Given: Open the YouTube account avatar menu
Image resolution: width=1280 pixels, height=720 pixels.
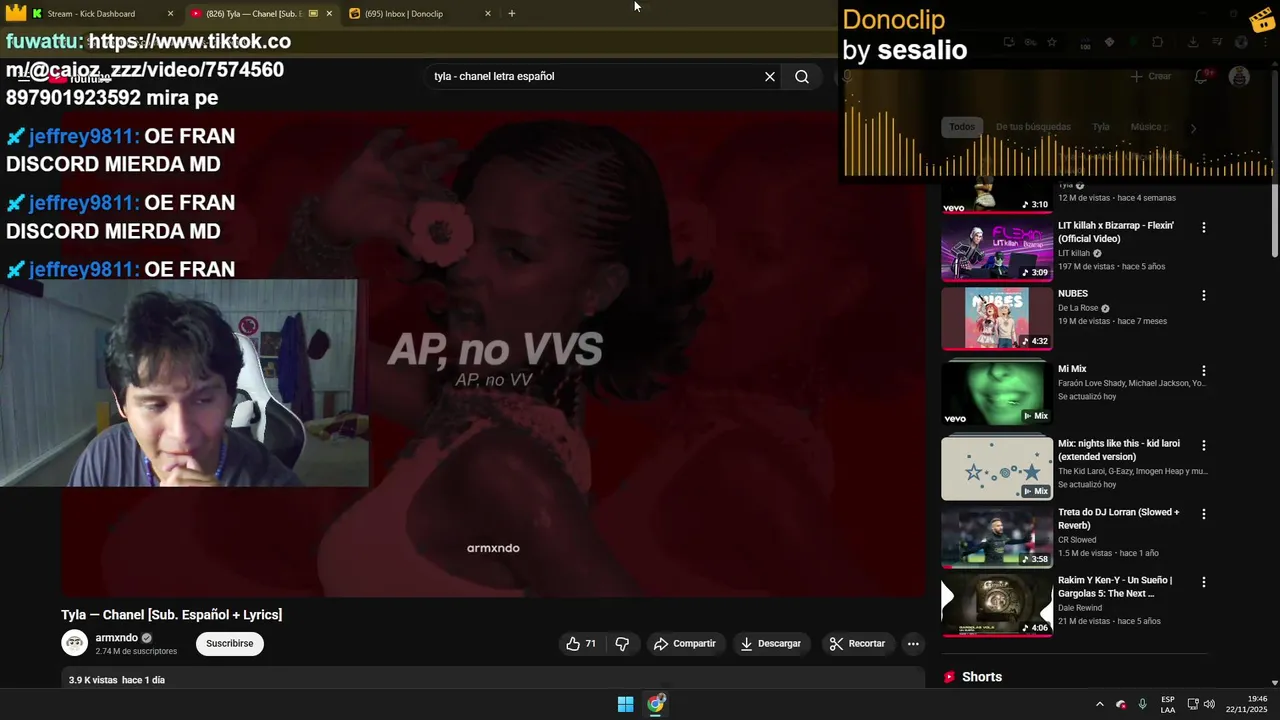Looking at the screenshot, I should (1239, 77).
